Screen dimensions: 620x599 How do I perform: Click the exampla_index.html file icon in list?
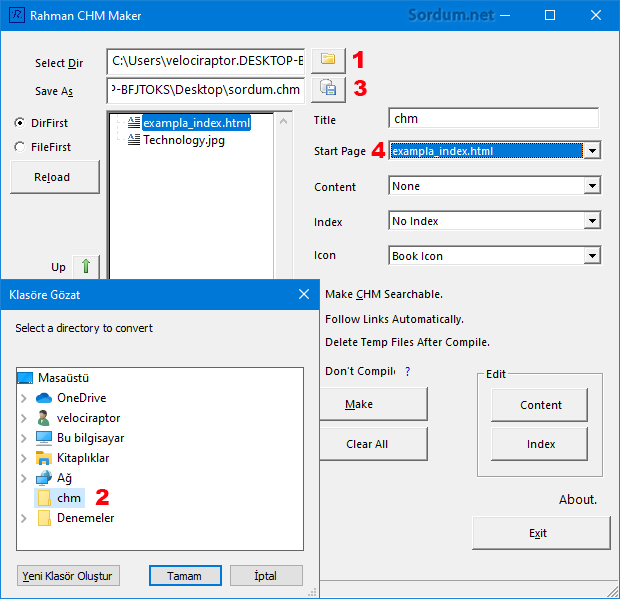click(134, 123)
